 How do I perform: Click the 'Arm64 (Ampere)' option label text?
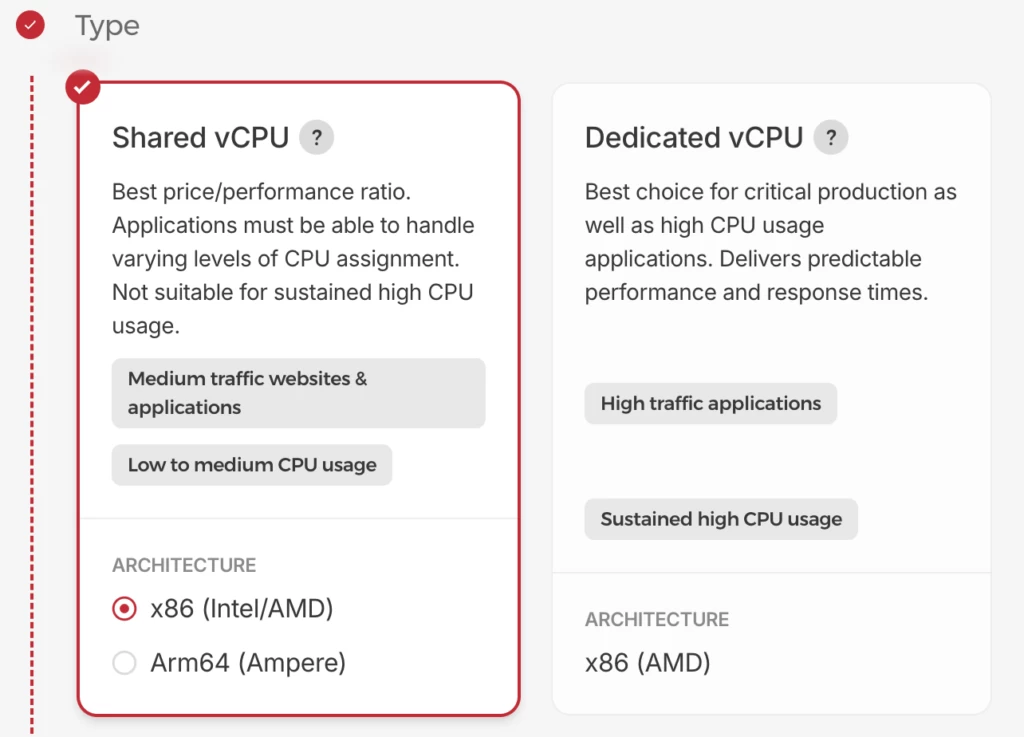[x=248, y=663]
